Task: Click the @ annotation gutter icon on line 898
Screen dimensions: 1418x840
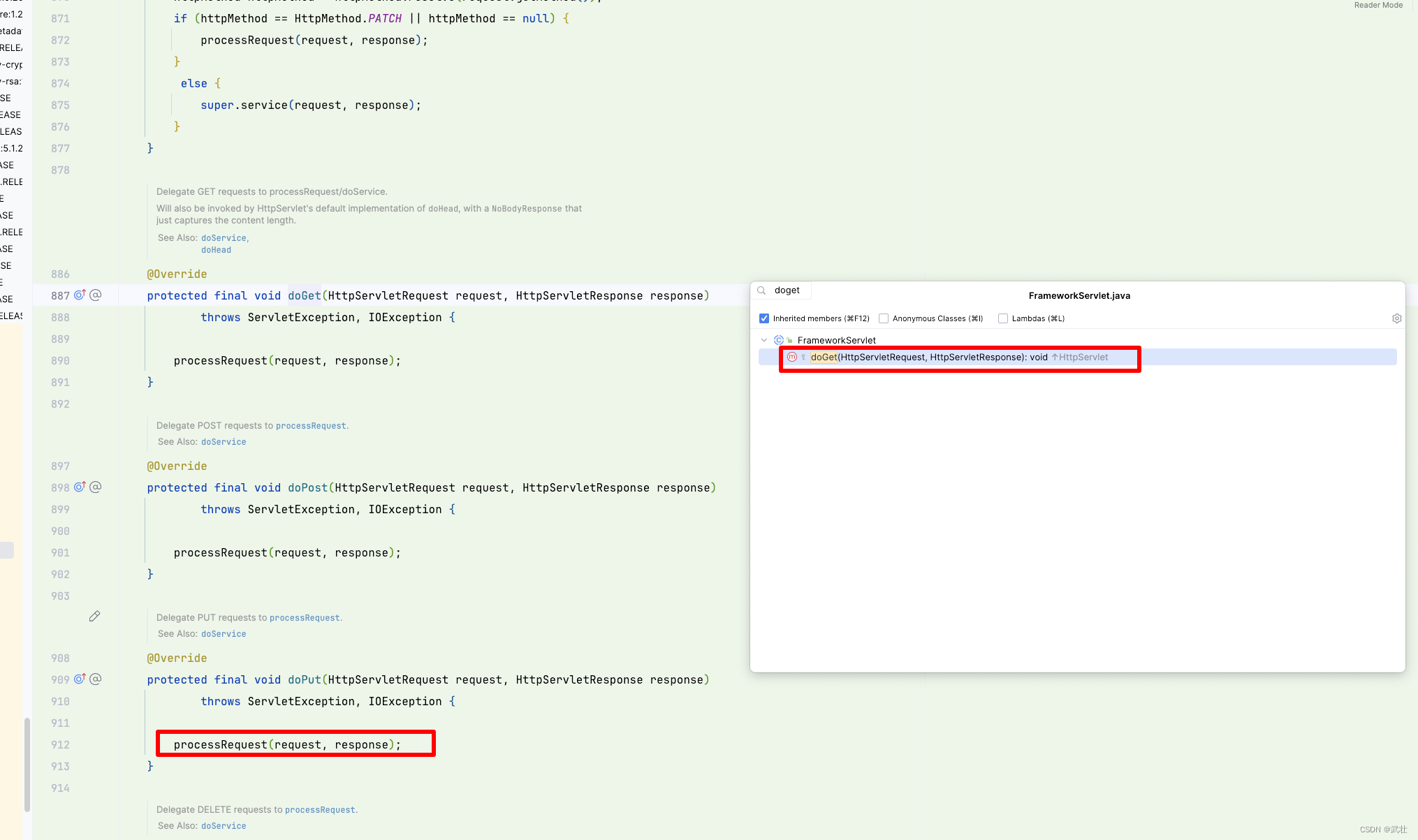Action: coord(96,487)
